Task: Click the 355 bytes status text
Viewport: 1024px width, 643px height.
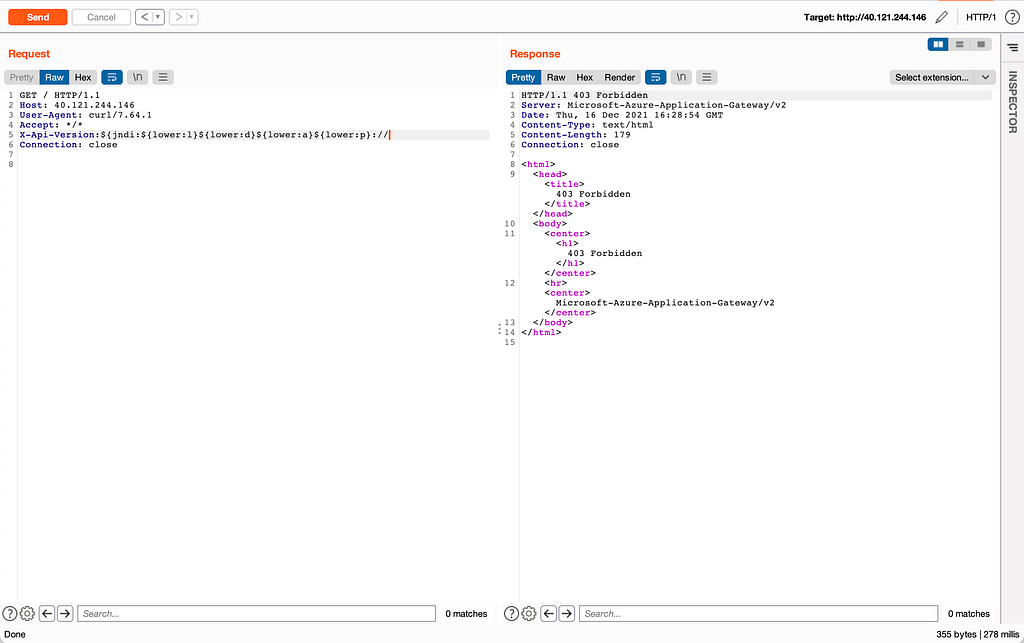Action: [x=956, y=634]
